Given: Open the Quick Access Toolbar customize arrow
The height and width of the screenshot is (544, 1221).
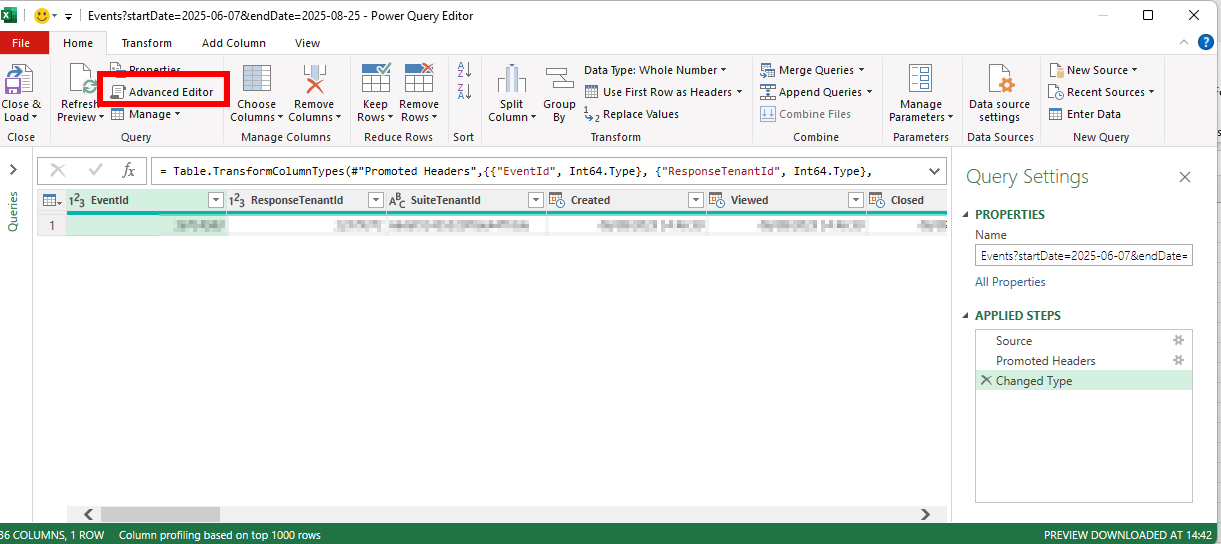Looking at the screenshot, I should (68, 17).
